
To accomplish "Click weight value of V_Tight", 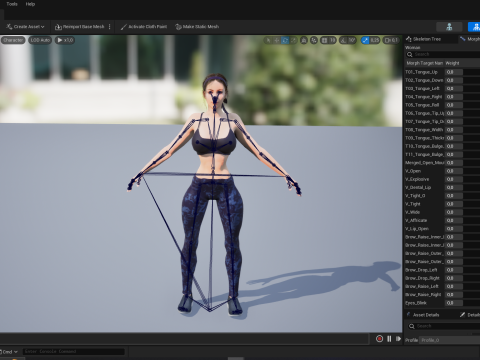I will pyautogui.click(x=454, y=204).
